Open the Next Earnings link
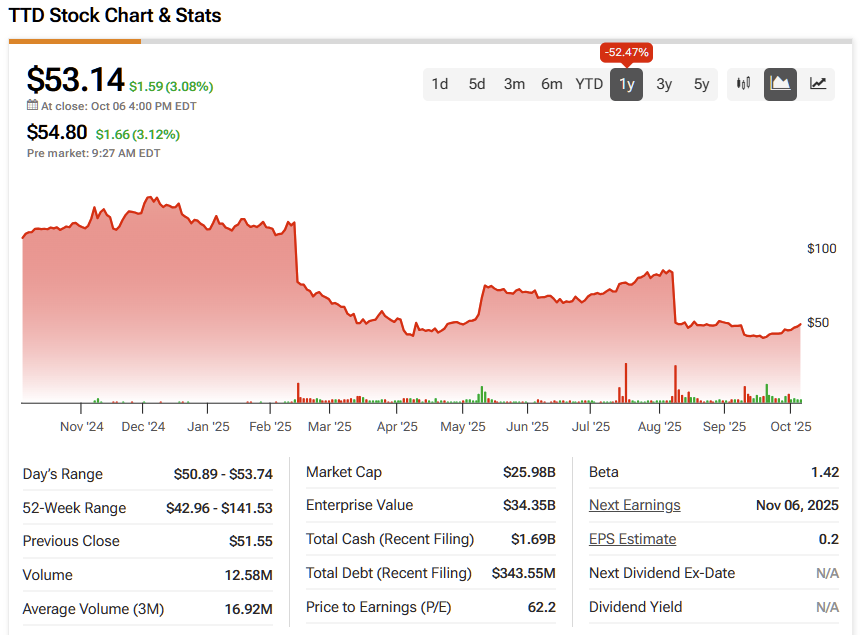This screenshot has width=861, height=635. (x=634, y=505)
